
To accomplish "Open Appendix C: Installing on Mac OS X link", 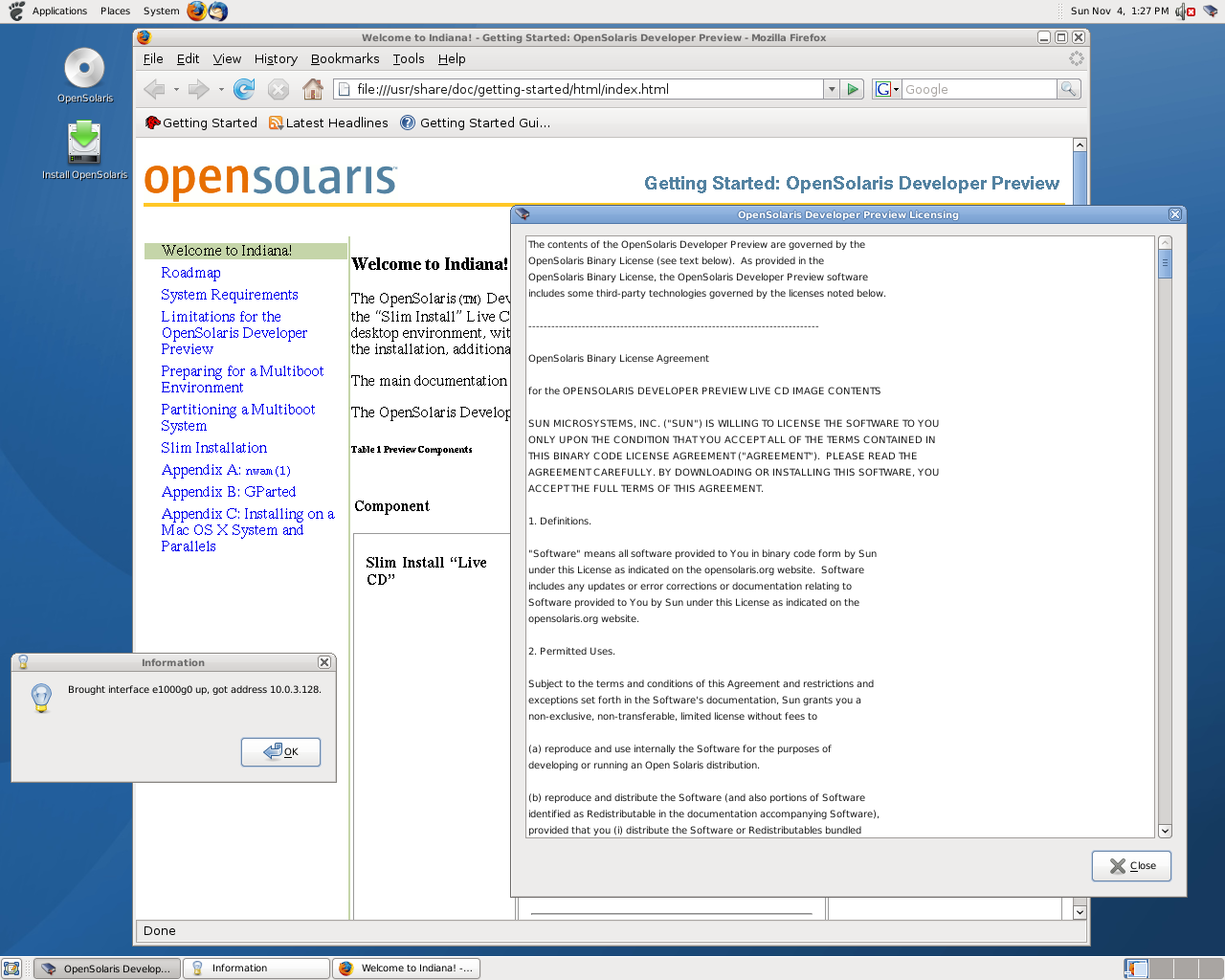I will 248,530.
